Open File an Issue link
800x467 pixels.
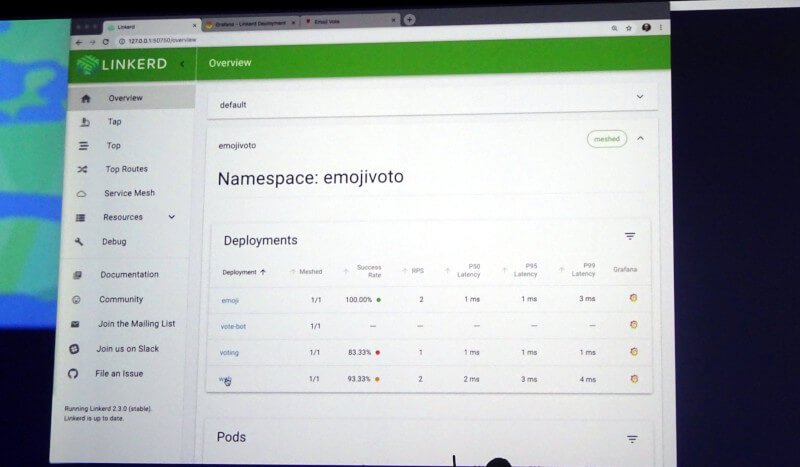tap(119, 374)
